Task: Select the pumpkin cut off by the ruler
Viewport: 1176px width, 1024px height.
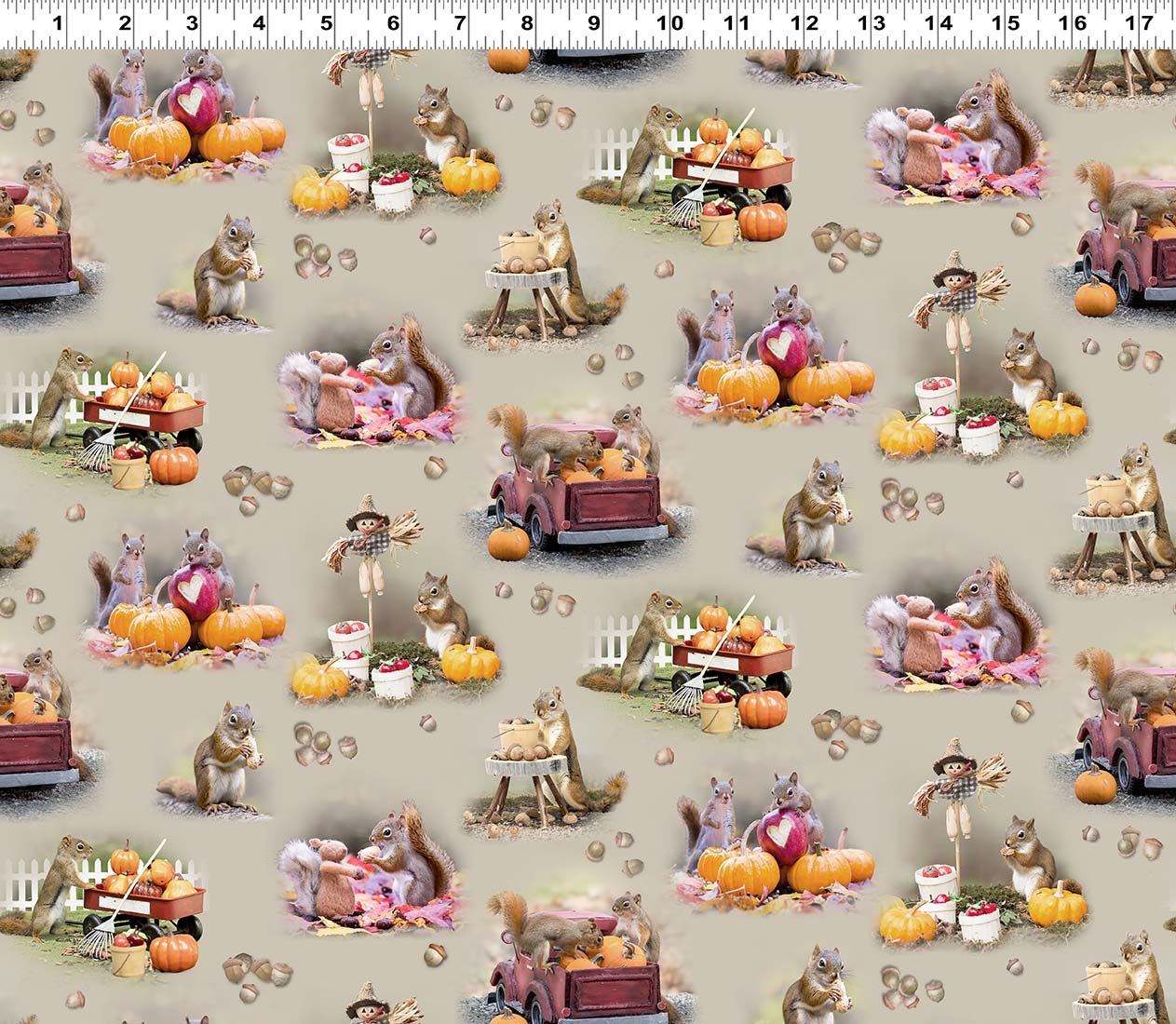Action: 508,61
